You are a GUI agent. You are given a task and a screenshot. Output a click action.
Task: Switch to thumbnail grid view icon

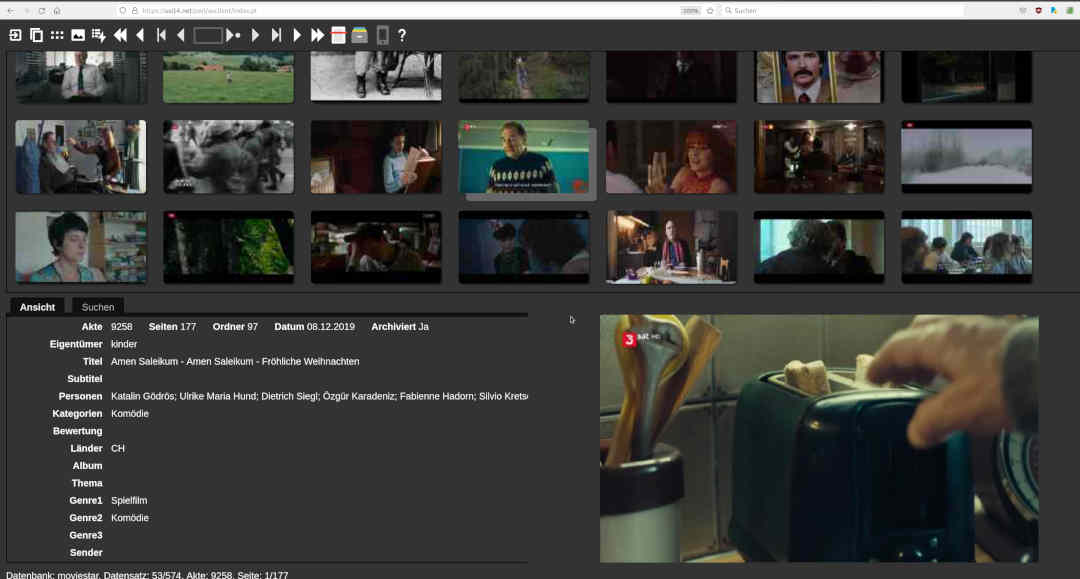[57, 35]
